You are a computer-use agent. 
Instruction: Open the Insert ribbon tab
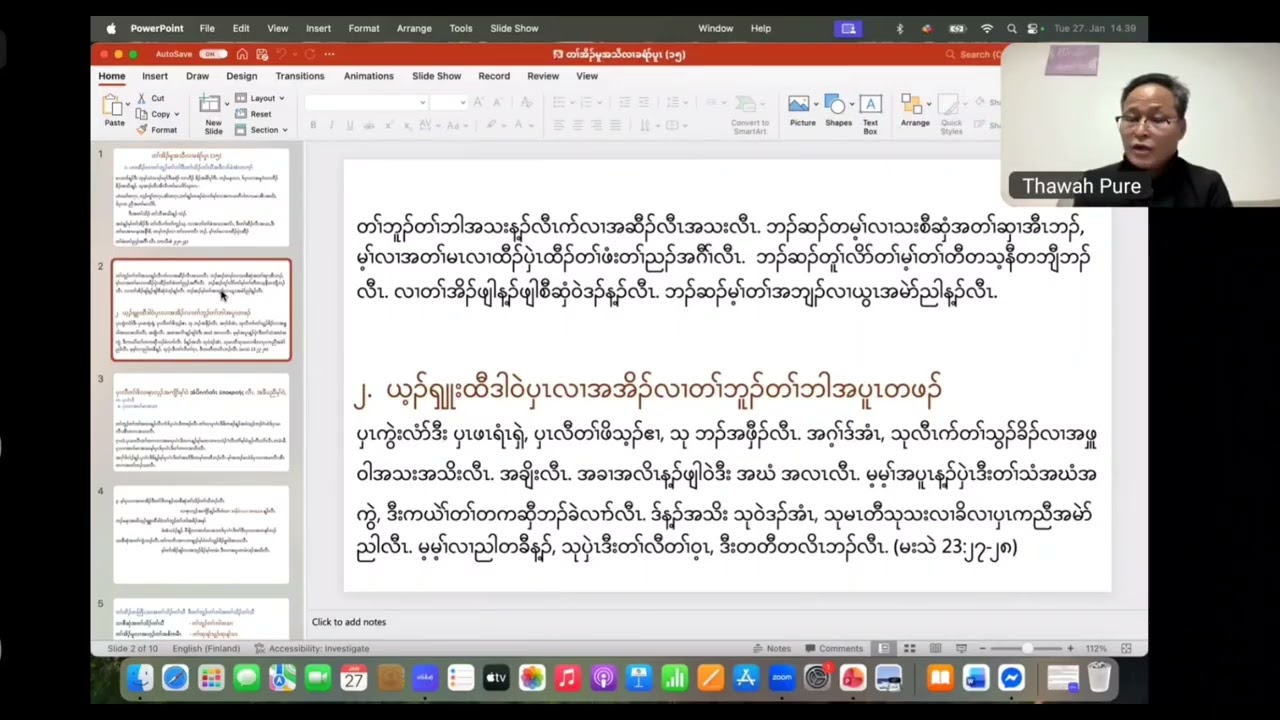(154, 76)
